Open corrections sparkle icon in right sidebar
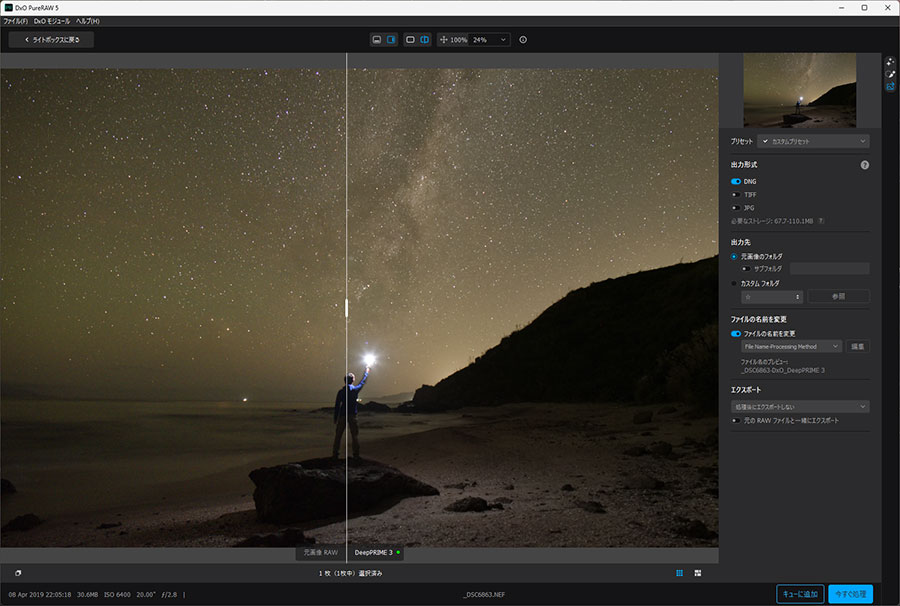The height and width of the screenshot is (606, 900). pyautogui.click(x=890, y=61)
